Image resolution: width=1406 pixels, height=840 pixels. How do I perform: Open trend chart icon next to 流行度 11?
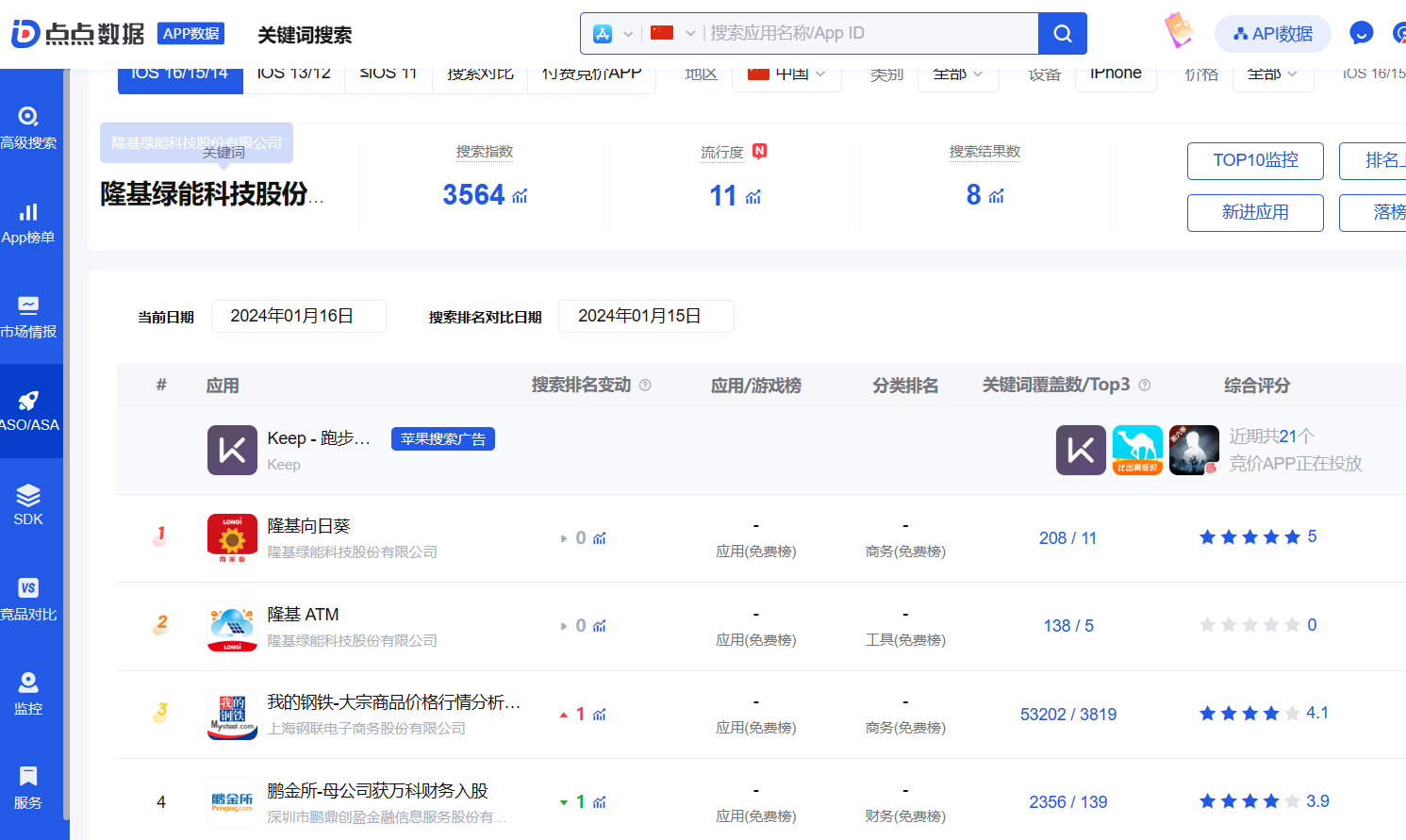click(x=753, y=196)
